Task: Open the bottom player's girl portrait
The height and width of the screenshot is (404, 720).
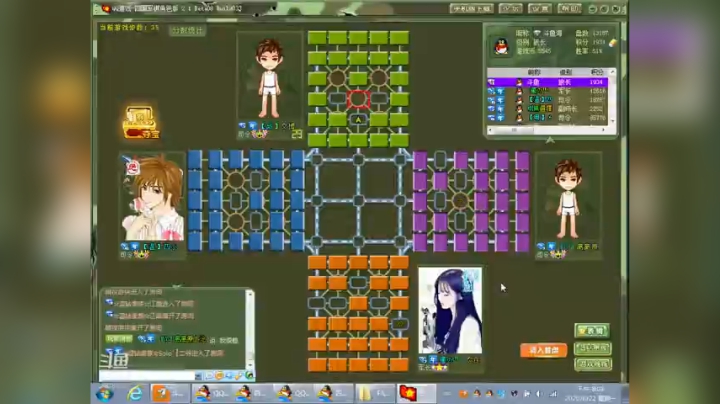Action: coord(450,310)
